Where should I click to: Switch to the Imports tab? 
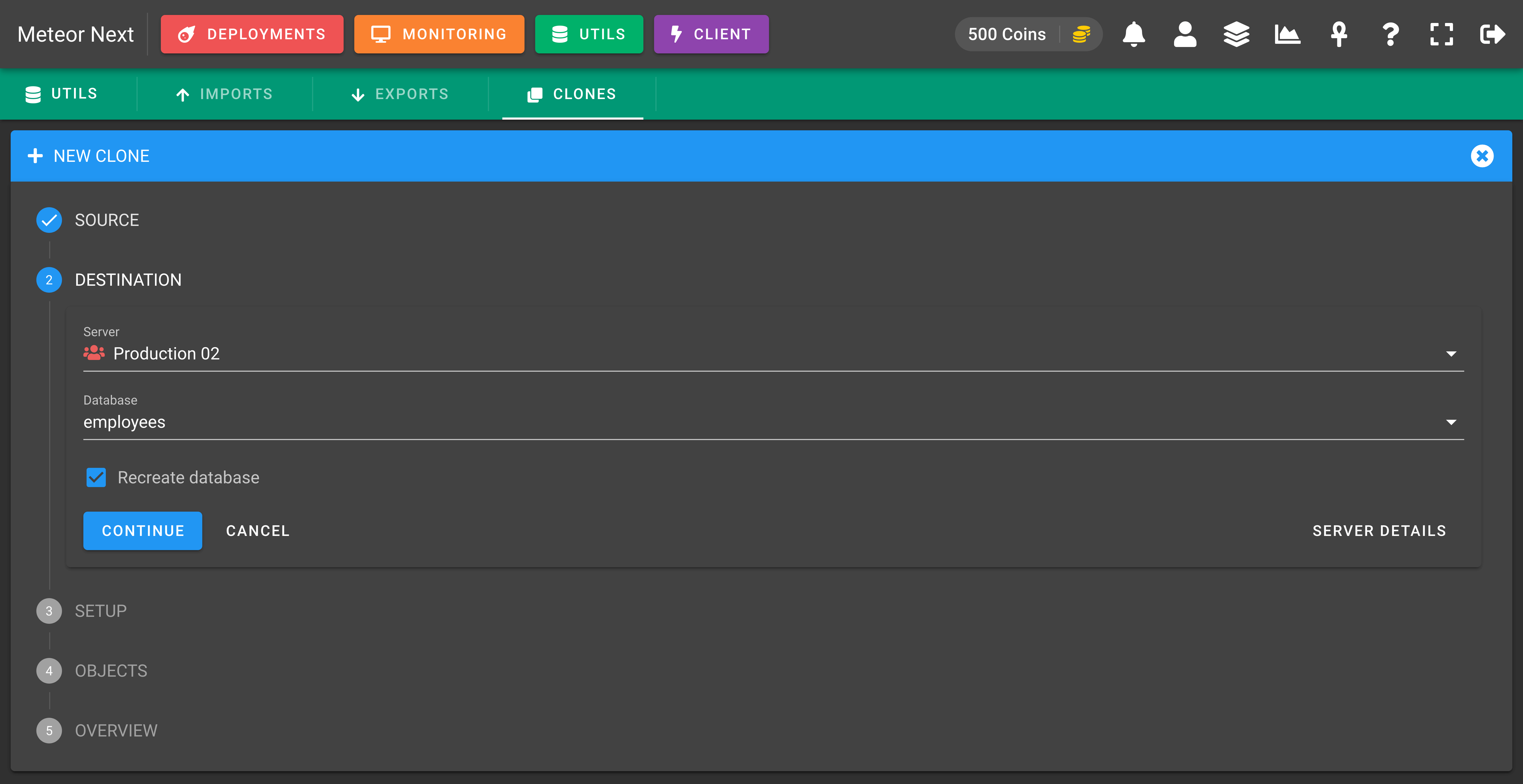tap(225, 94)
